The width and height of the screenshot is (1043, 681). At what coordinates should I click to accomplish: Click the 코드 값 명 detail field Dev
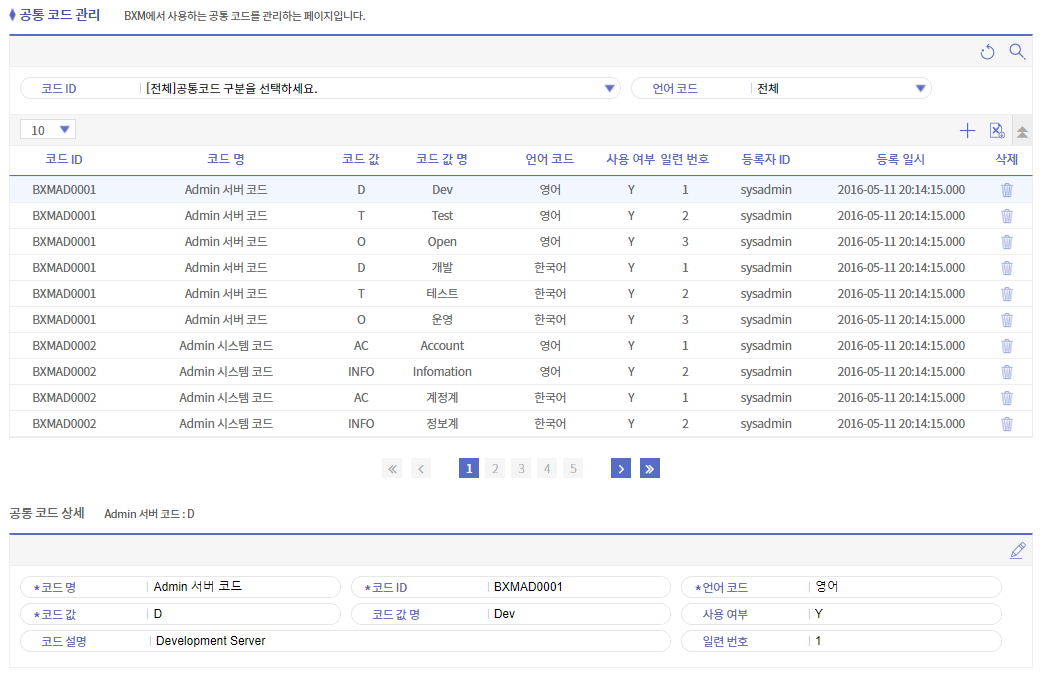511,614
